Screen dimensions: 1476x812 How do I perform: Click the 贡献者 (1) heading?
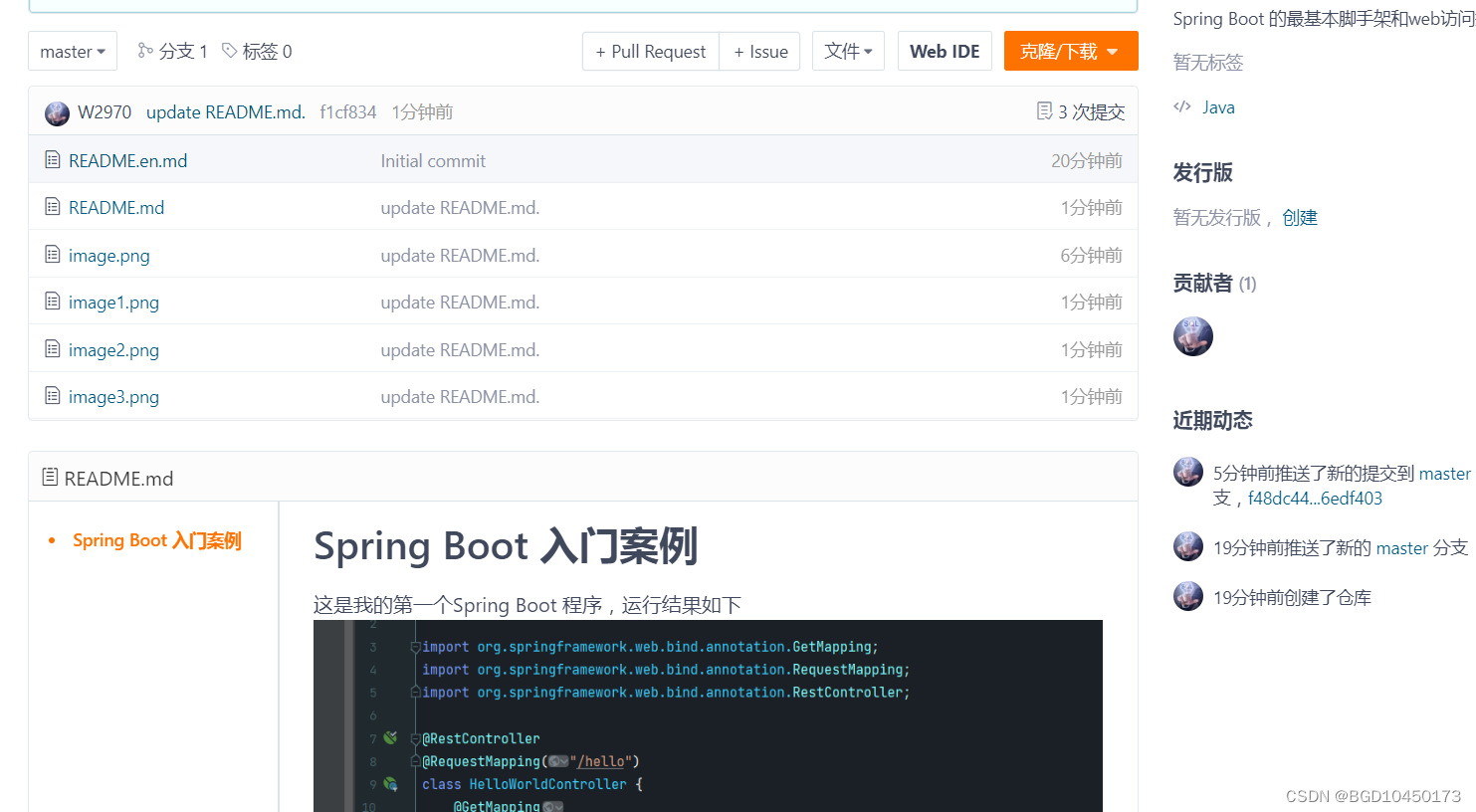[1214, 284]
